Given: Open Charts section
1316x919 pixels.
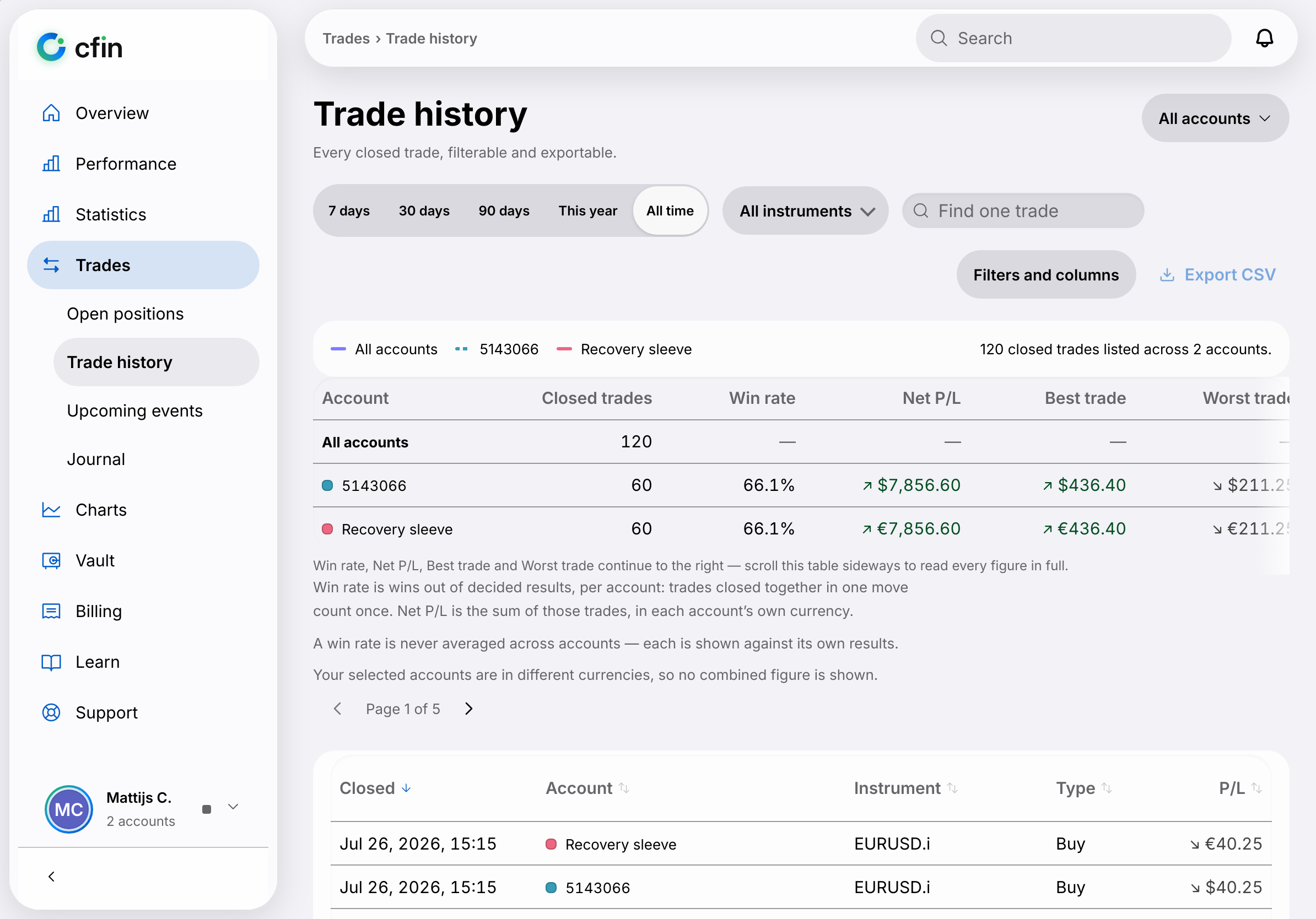Looking at the screenshot, I should pyautogui.click(x=143, y=510).
